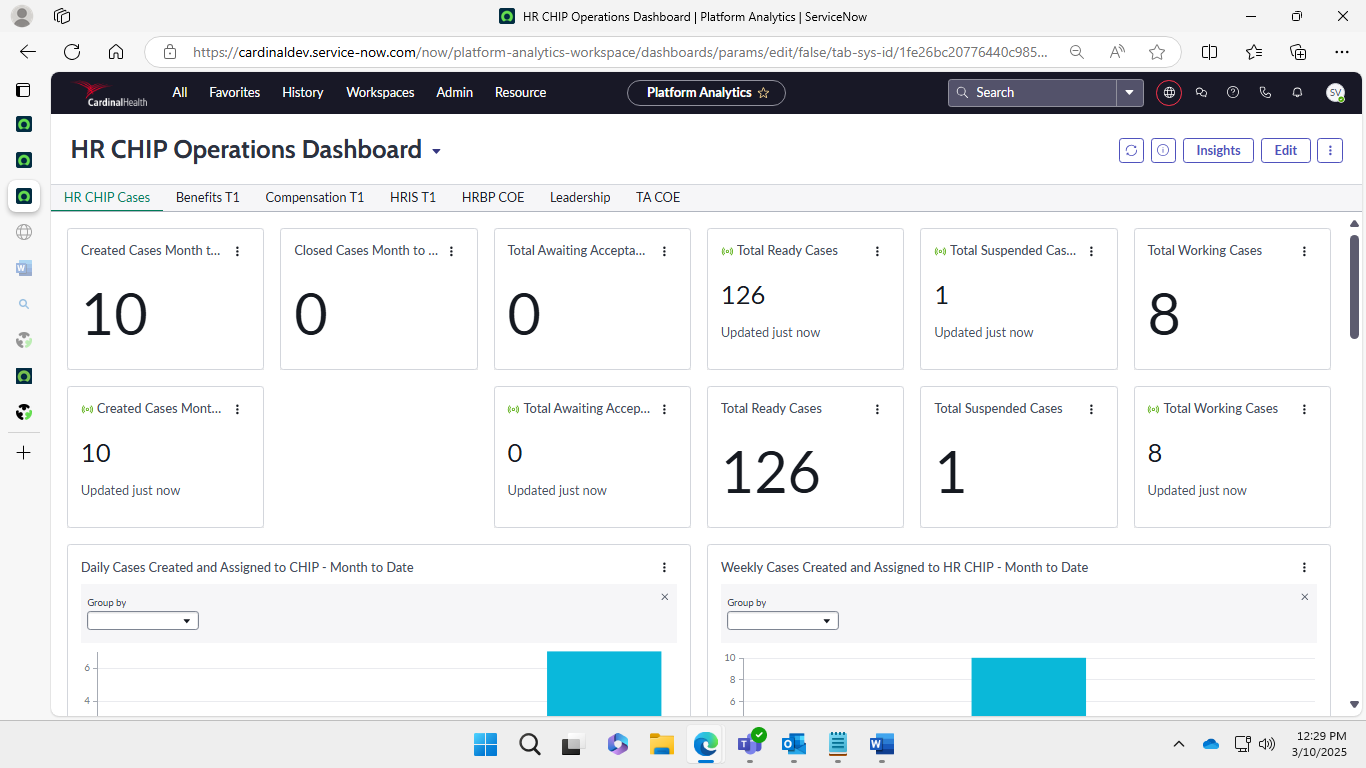Viewport: 1366px width, 768px height.
Task: Click the blue bar in Weekly Cases chart
Action: (1028, 687)
